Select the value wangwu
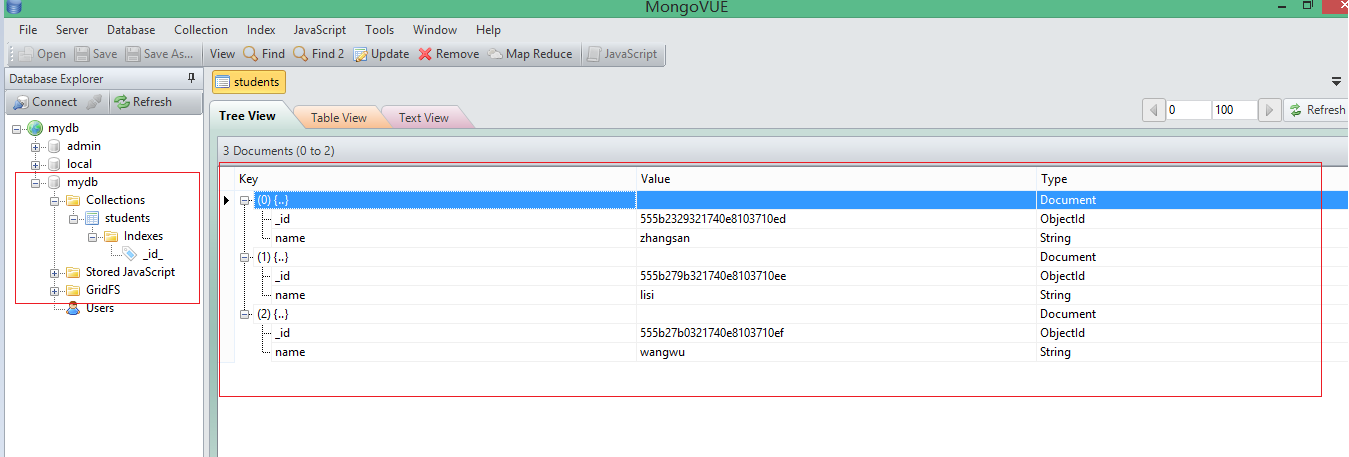Image resolution: width=1349 pixels, height=457 pixels. pos(661,352)
